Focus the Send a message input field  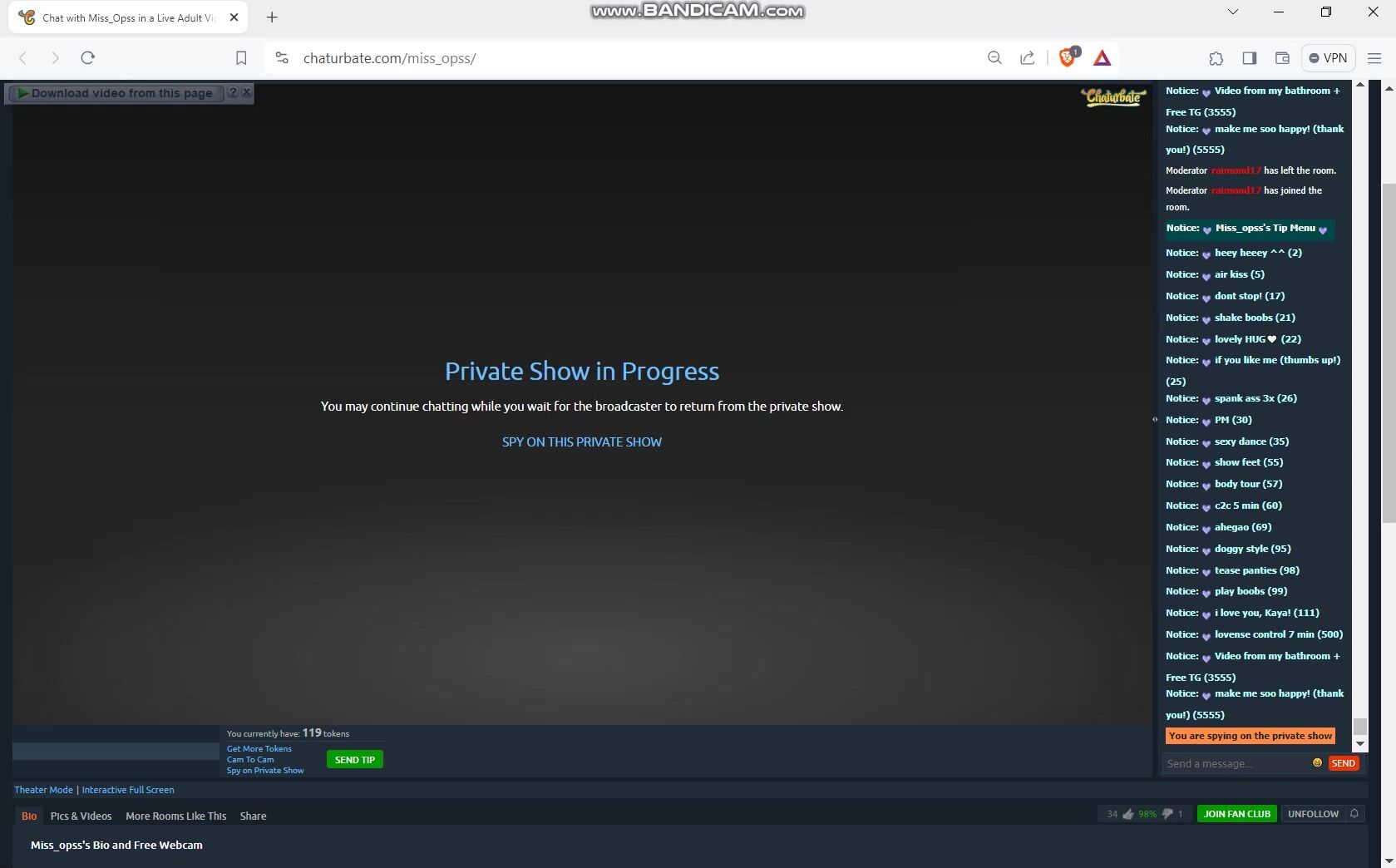(1235, 763)
